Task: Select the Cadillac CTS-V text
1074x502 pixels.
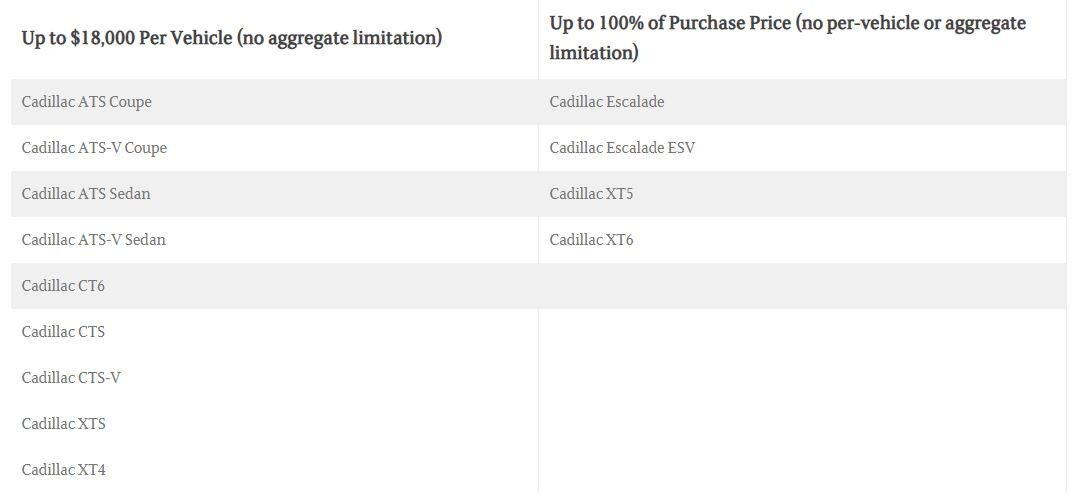Action: (71, 377)
